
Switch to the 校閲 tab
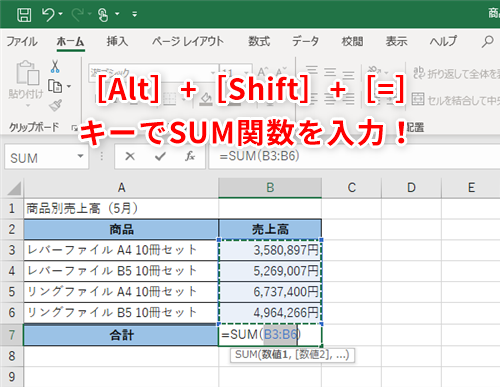tap(352, 42)
